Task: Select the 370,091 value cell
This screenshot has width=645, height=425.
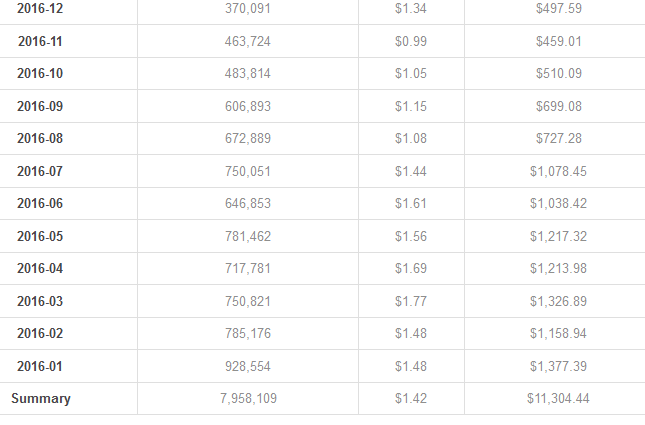Action: [248, 9]
